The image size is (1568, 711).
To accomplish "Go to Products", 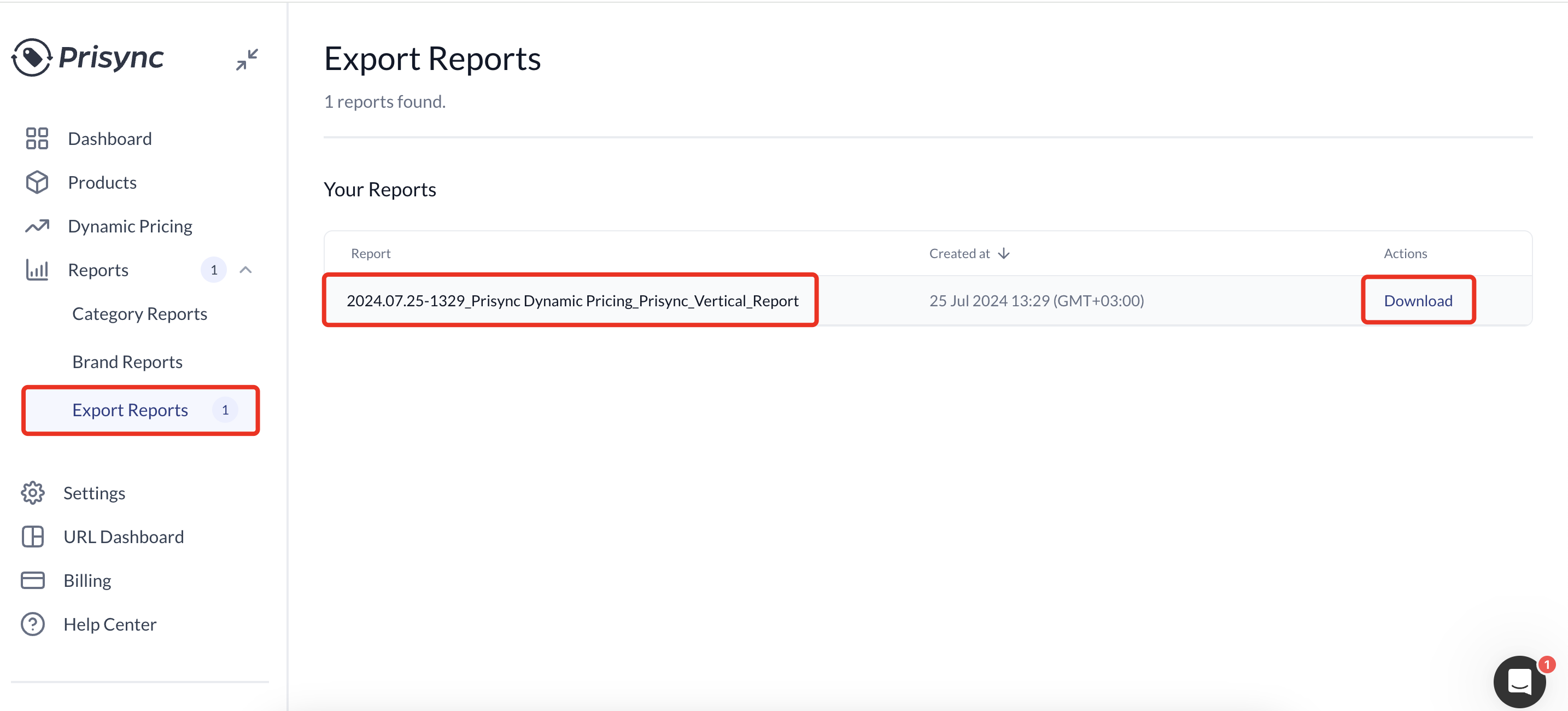I will [102, 182].
